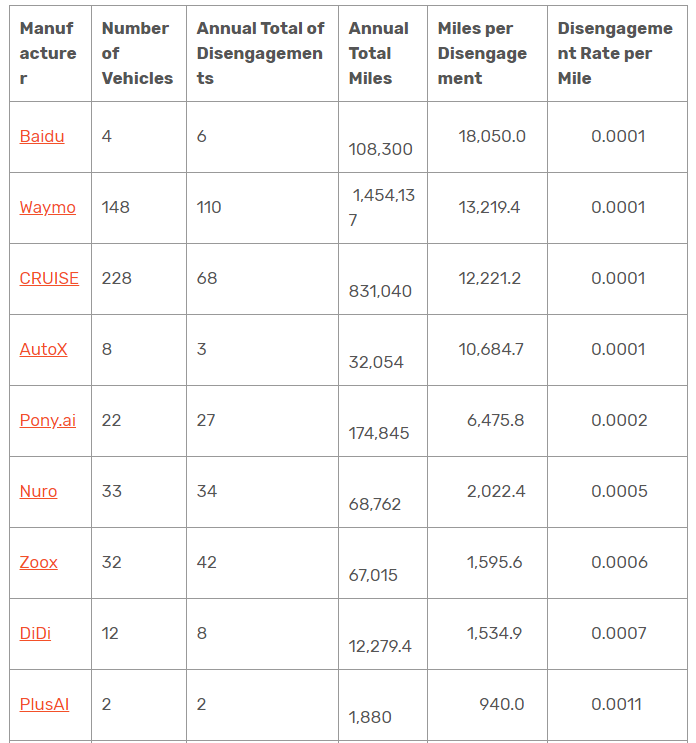This screenshot has height=743, width=696.
Task: Select PlusAI's 0.0011 disengagement rate cell
Action: (x=616, y=705)
